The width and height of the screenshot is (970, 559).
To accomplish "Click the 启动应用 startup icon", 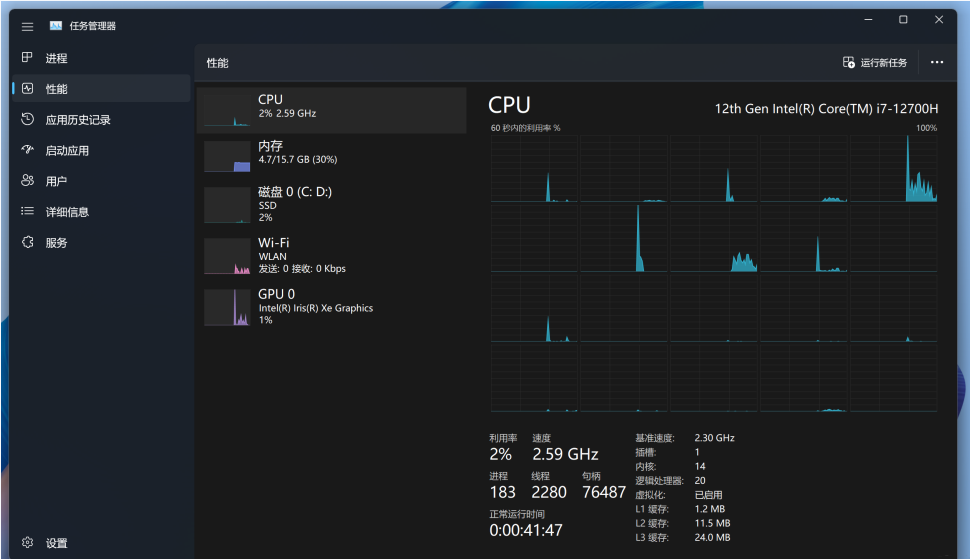I will (27, 150).
